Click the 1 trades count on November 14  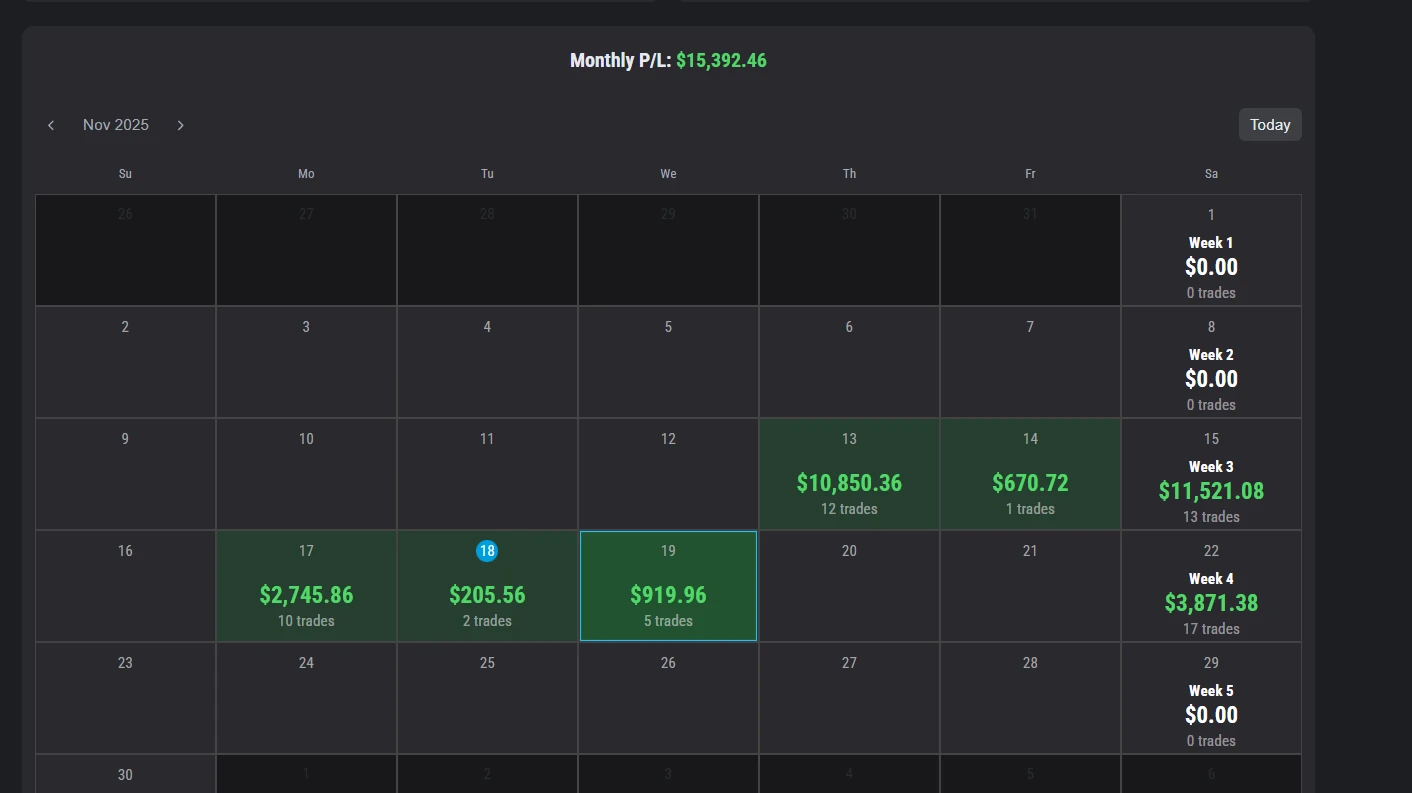[x=1030, y=509]
